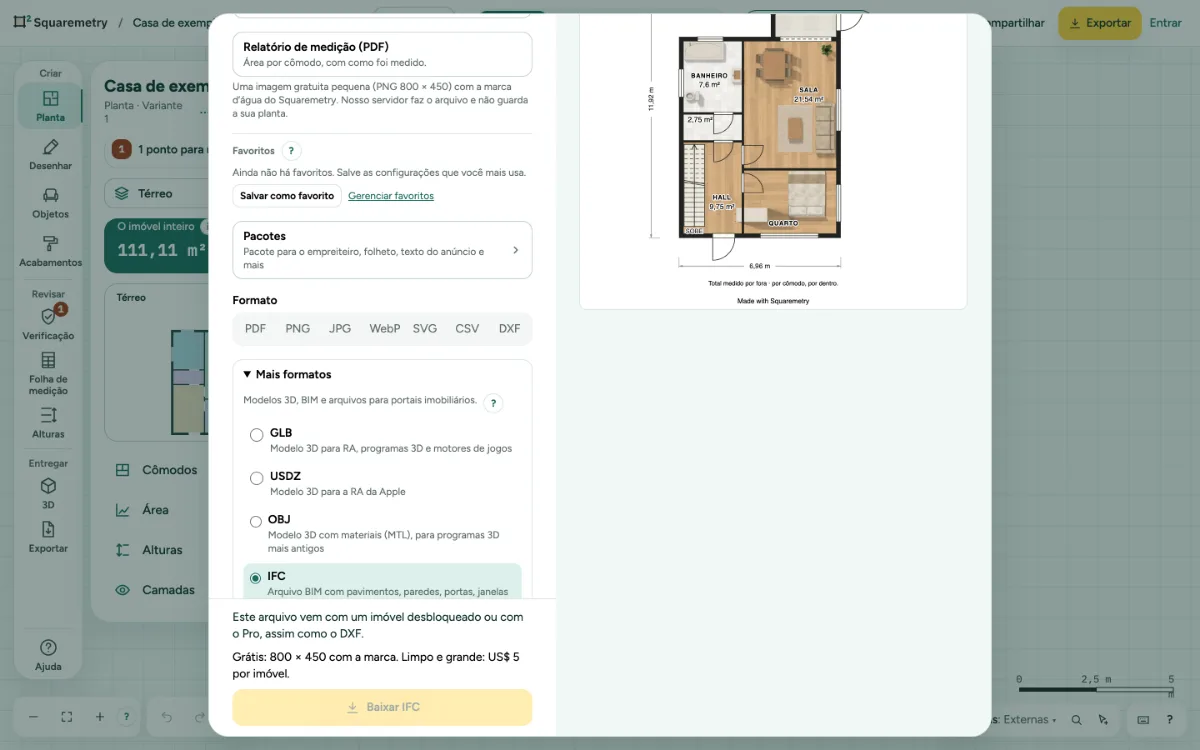Click Salvar como favorito button
This screenshot has height=750, width=1200.
tap(287, 196)
